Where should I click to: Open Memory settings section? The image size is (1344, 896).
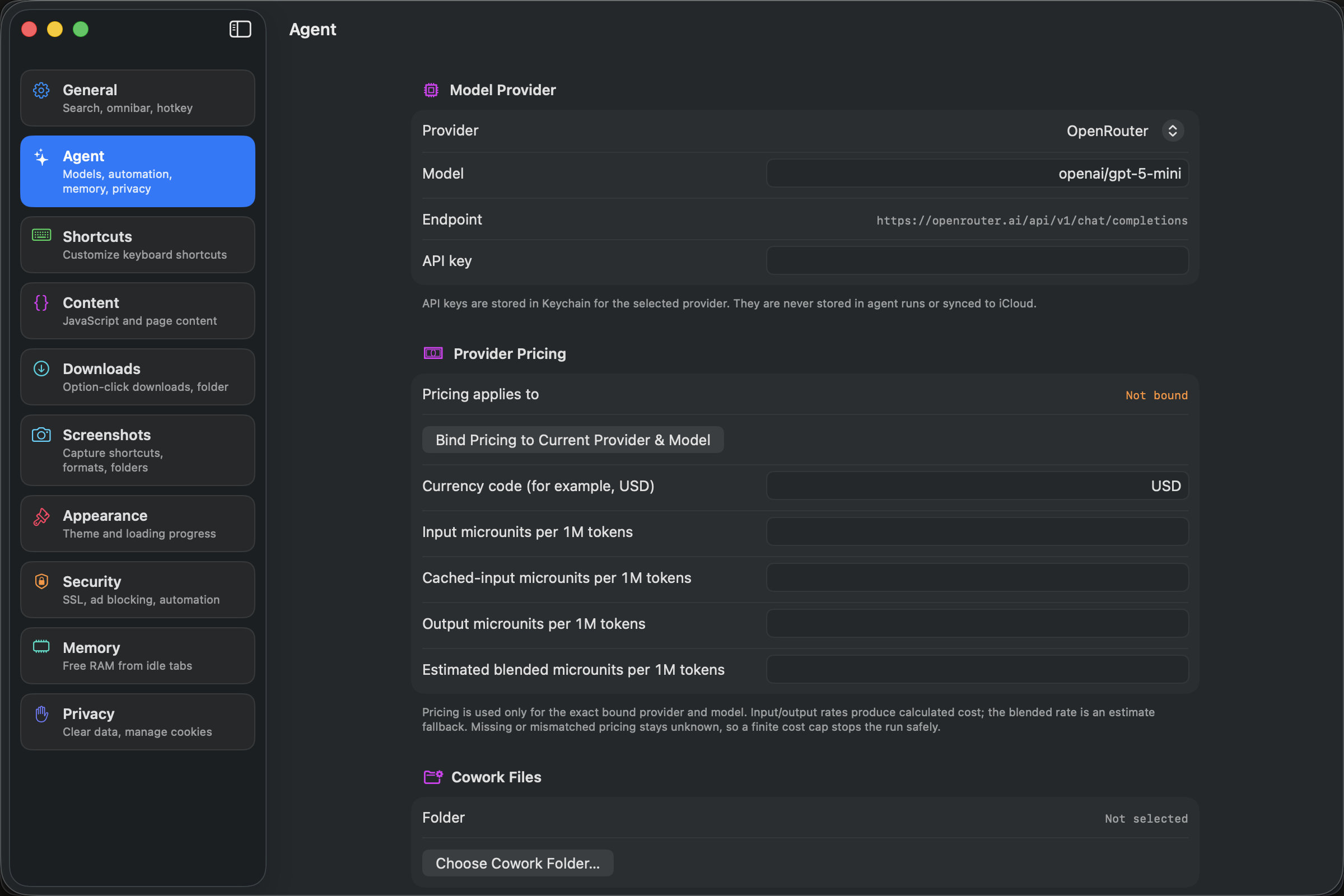click(138, 656)
